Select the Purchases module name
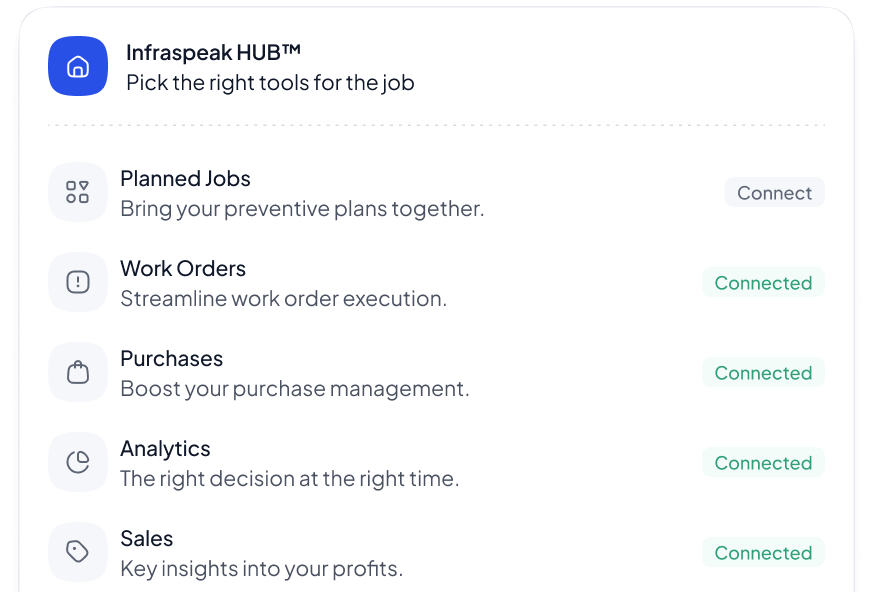Image resolution: width=874 pixels, height=592 pixels. 171,358
